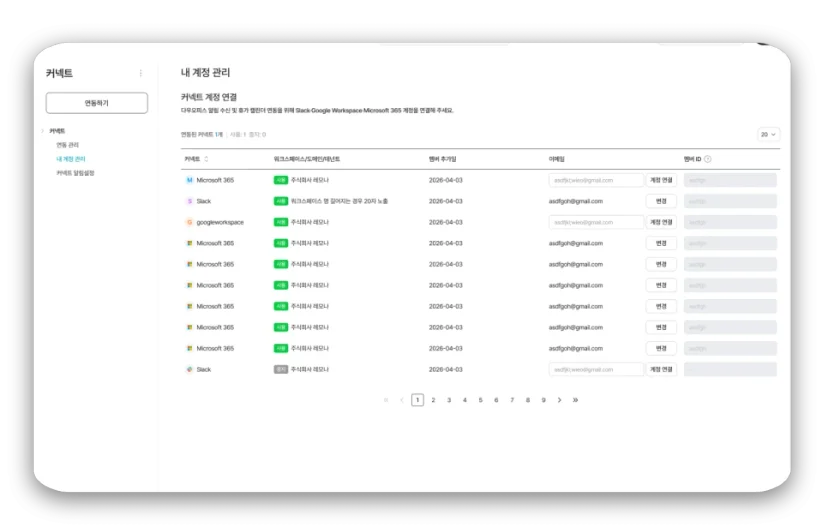Focus the email field in gray-badge Slack row
The width and height of the screenshot is (828, 528).
[x=596, y=370]
